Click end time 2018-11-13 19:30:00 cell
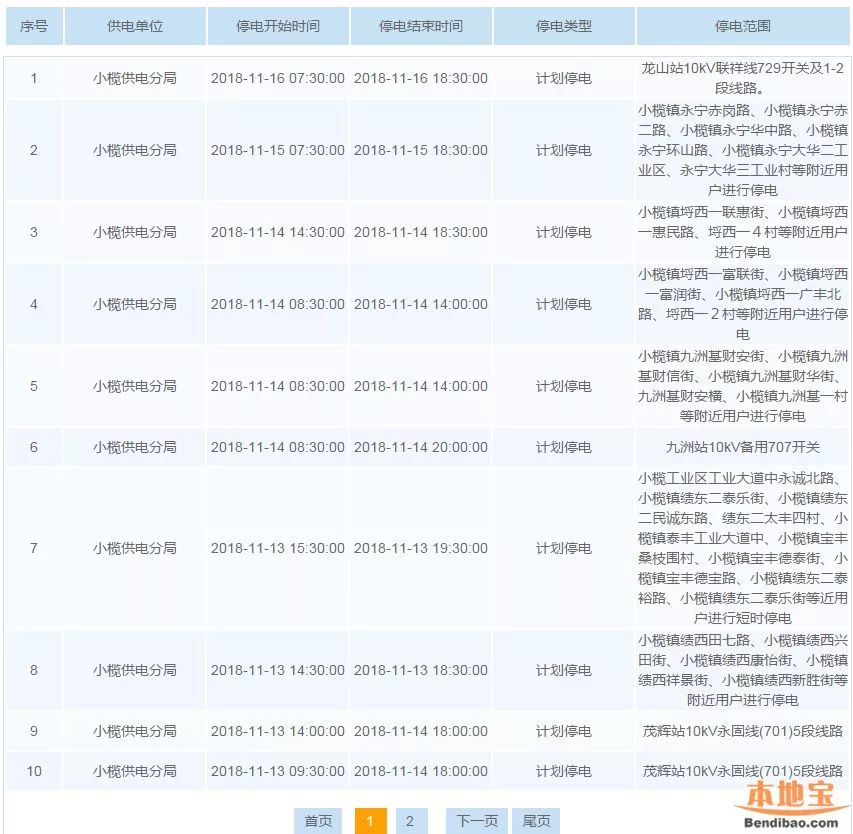This screenshot has height=834, width=853. click(421, 548)
